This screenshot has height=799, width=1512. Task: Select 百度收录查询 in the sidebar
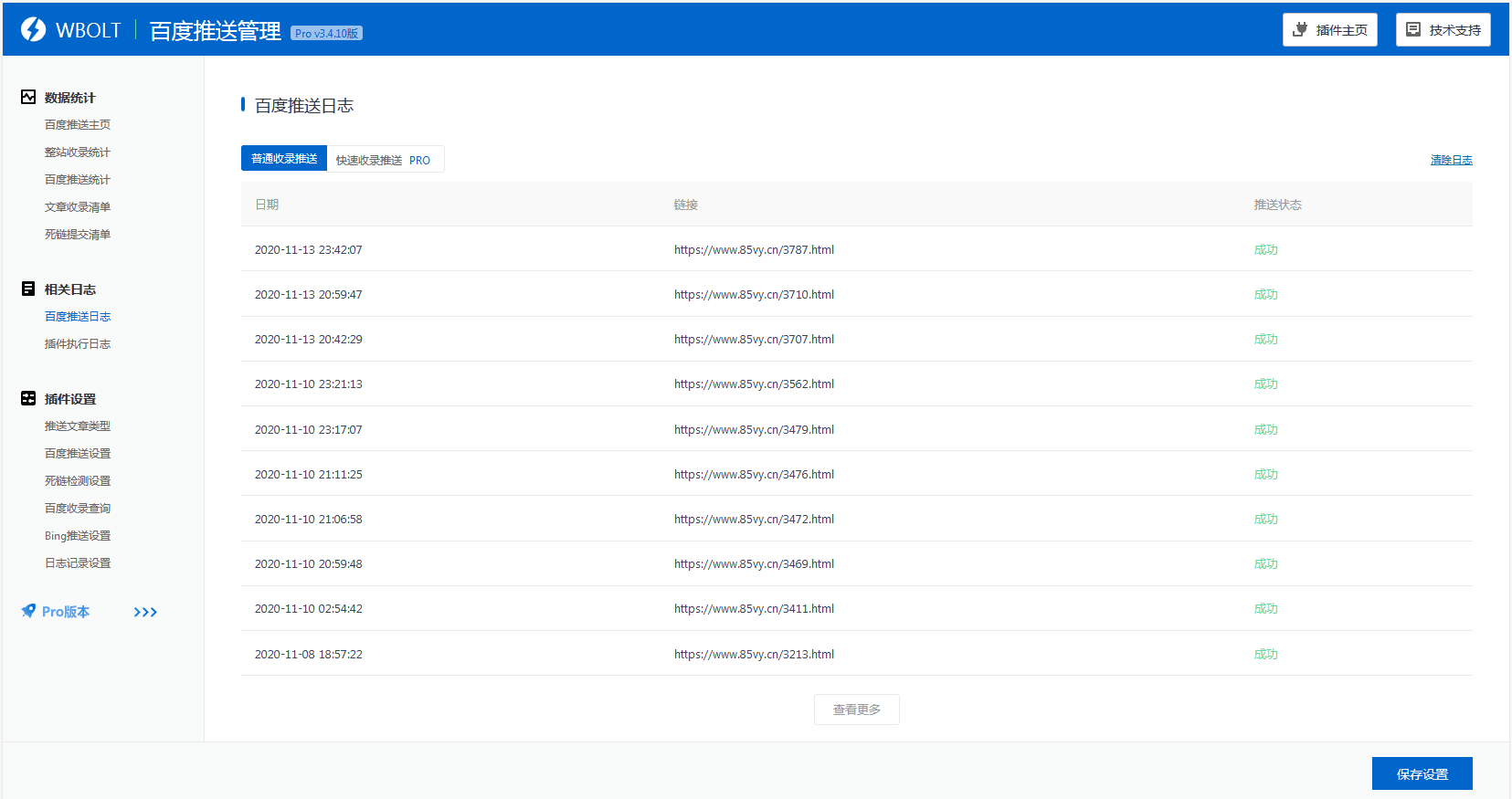(78, 509)
